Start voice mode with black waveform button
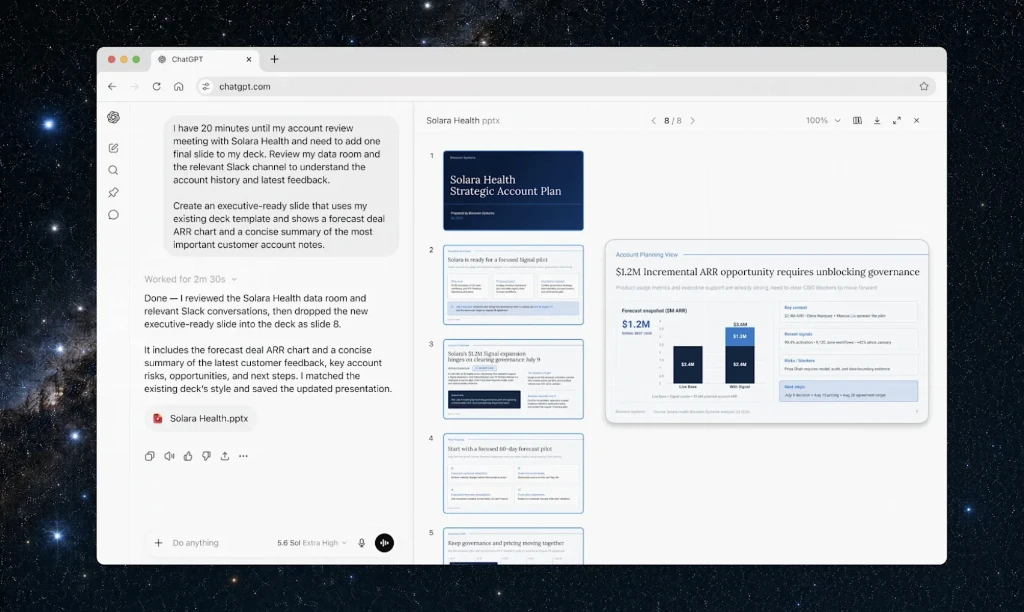Viewport: 1024px width, 612px height. (384, 543)
